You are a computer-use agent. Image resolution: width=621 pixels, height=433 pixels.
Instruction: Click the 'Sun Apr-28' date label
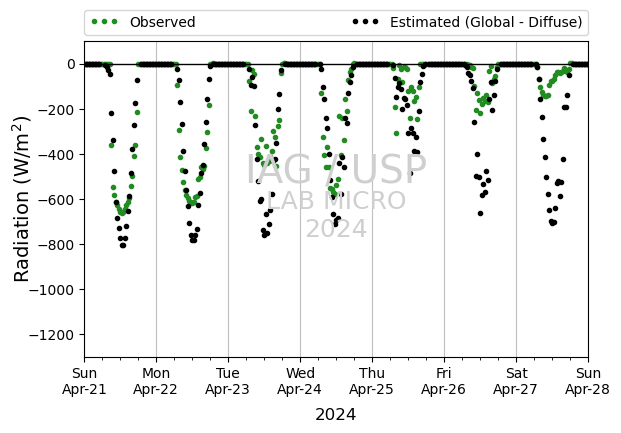(x=588, y=381)
